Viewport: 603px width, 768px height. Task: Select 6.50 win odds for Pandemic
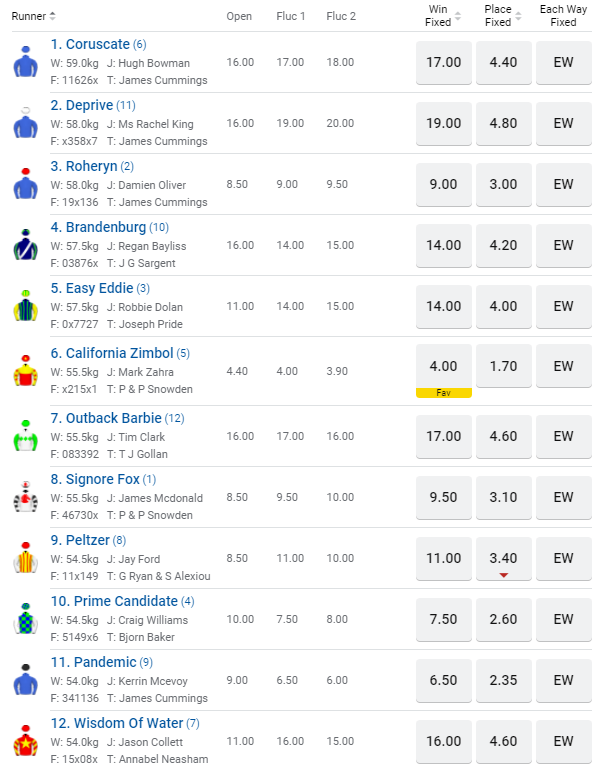click(x=443, y=680)
